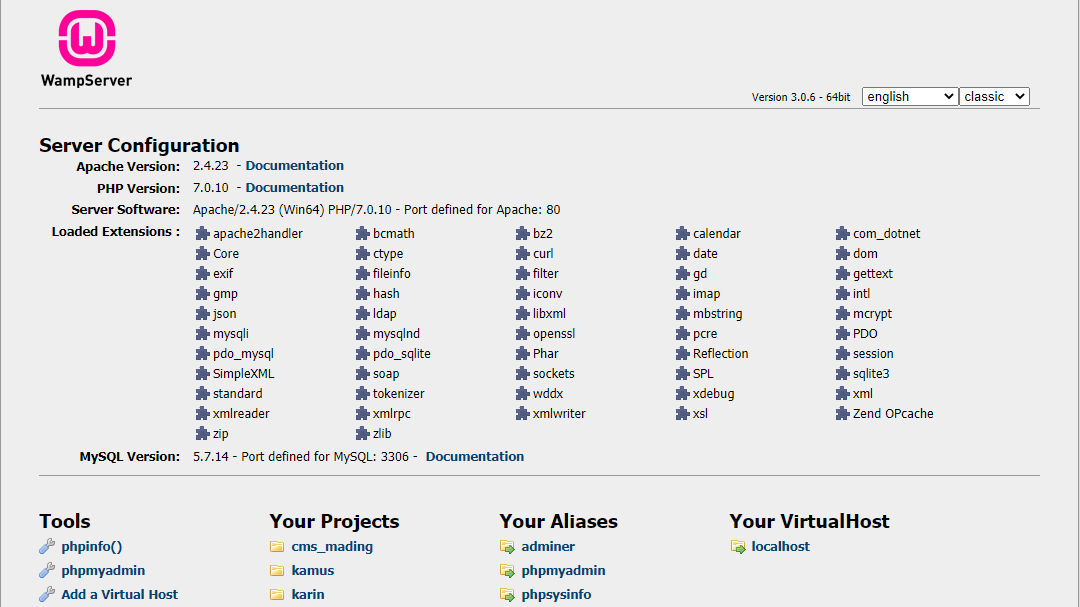Click the 'SimpleXML' extension name
The width and height of the screenshot is (1080, 607).
tap(243, 373)
